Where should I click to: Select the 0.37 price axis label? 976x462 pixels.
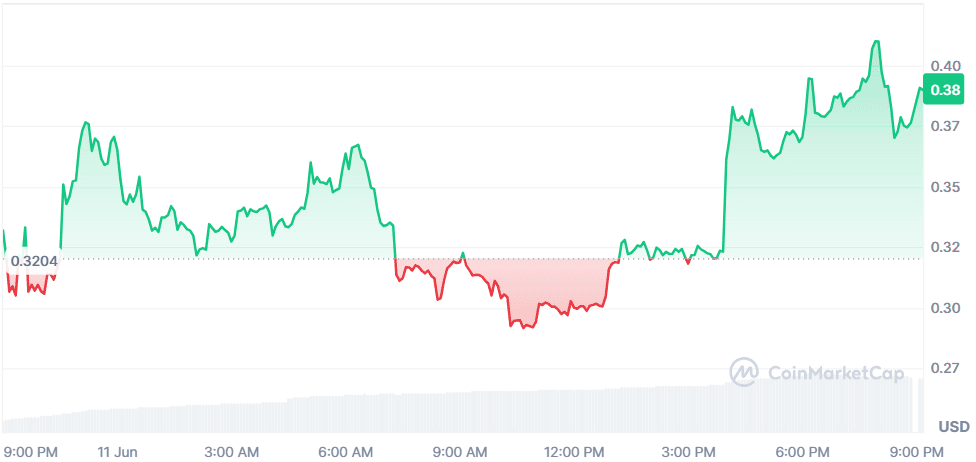[945, 127]
